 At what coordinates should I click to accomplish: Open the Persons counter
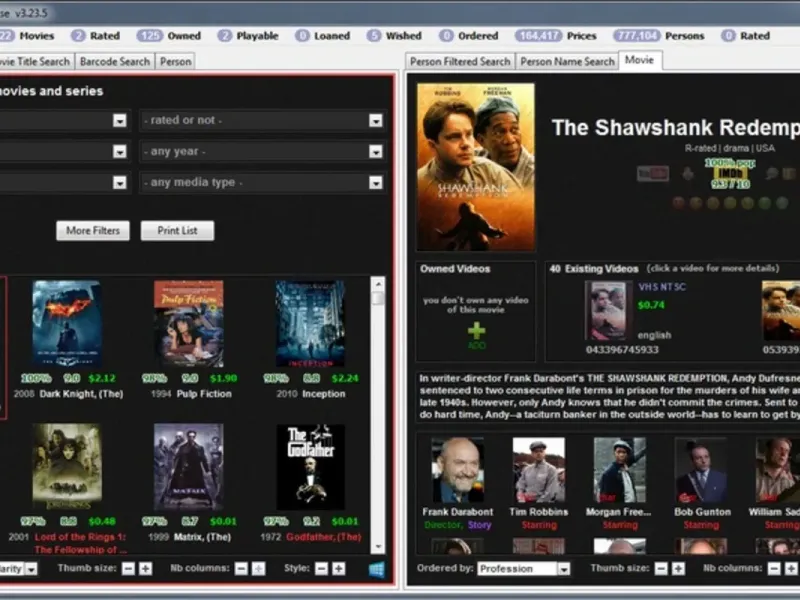click(658, 36)
